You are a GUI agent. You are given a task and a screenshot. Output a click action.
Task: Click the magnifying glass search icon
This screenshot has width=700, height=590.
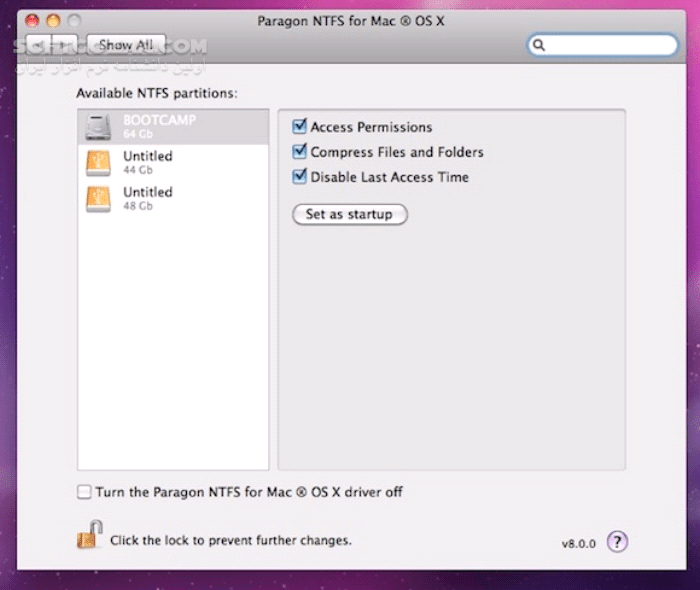tap(539, 45)
